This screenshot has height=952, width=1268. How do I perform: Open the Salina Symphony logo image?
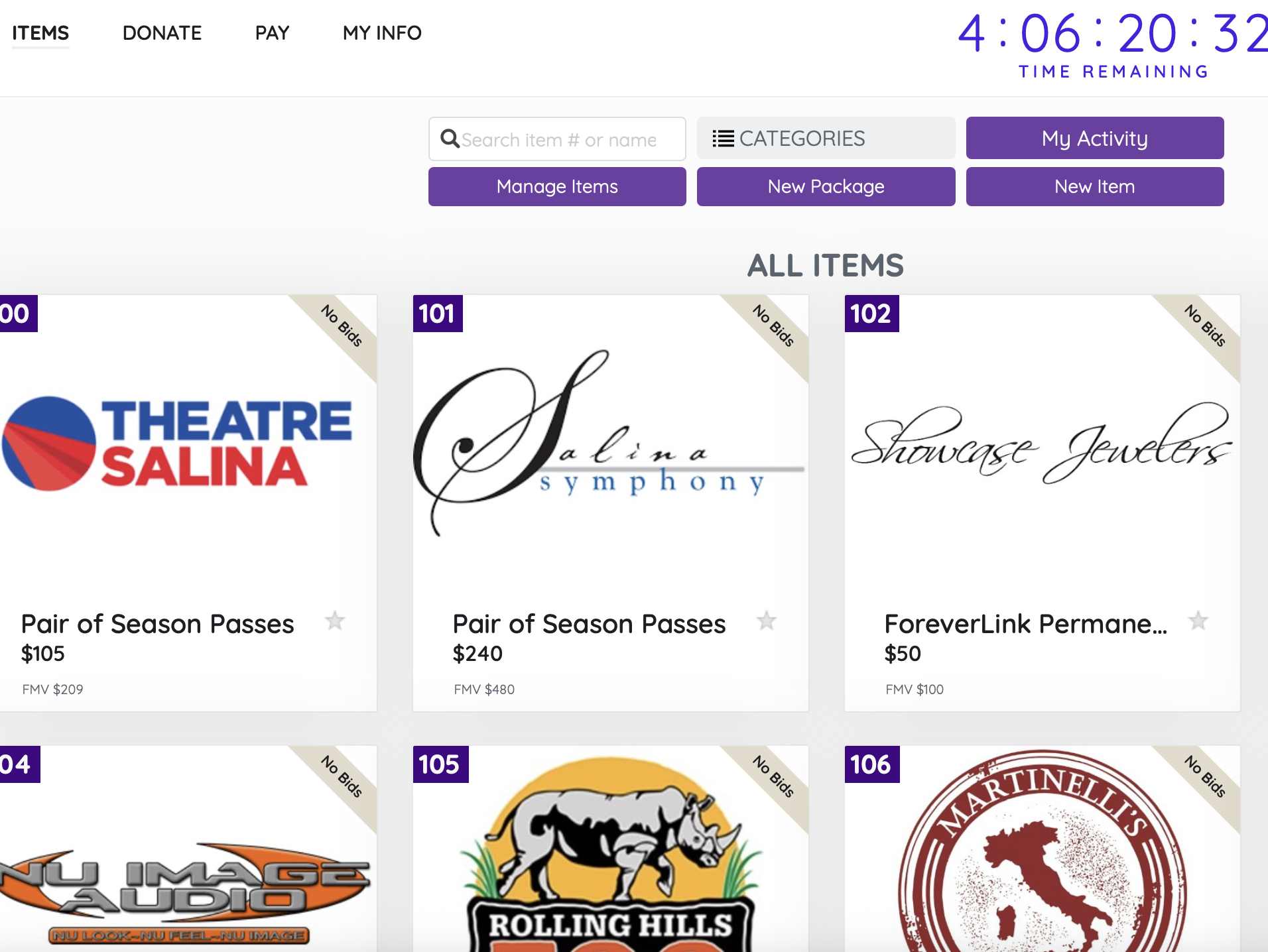[x=609, y=442]
